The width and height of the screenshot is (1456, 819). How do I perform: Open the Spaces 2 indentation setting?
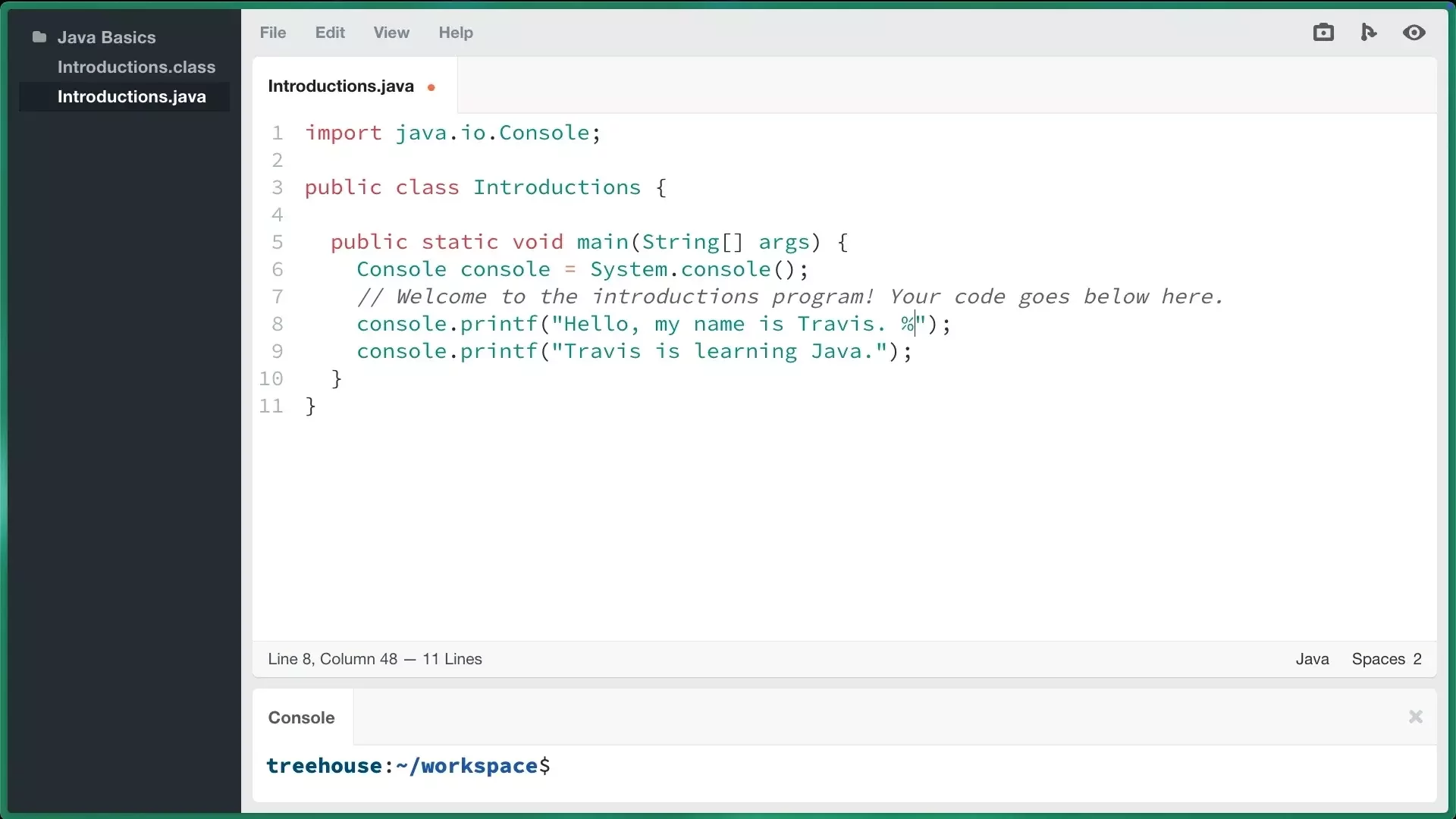coord(1386,659)
